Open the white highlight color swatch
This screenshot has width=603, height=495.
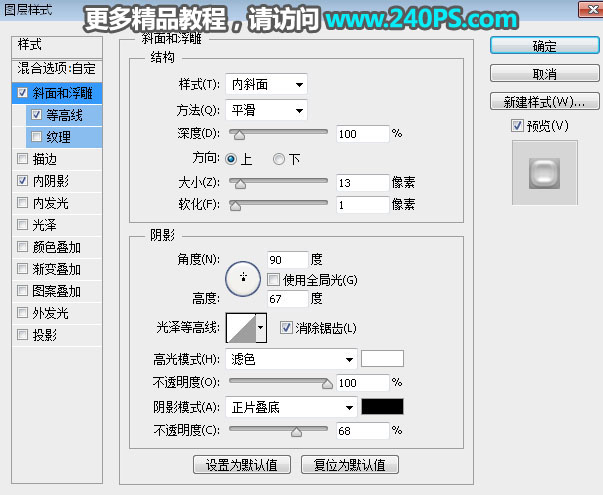(382, 359)
